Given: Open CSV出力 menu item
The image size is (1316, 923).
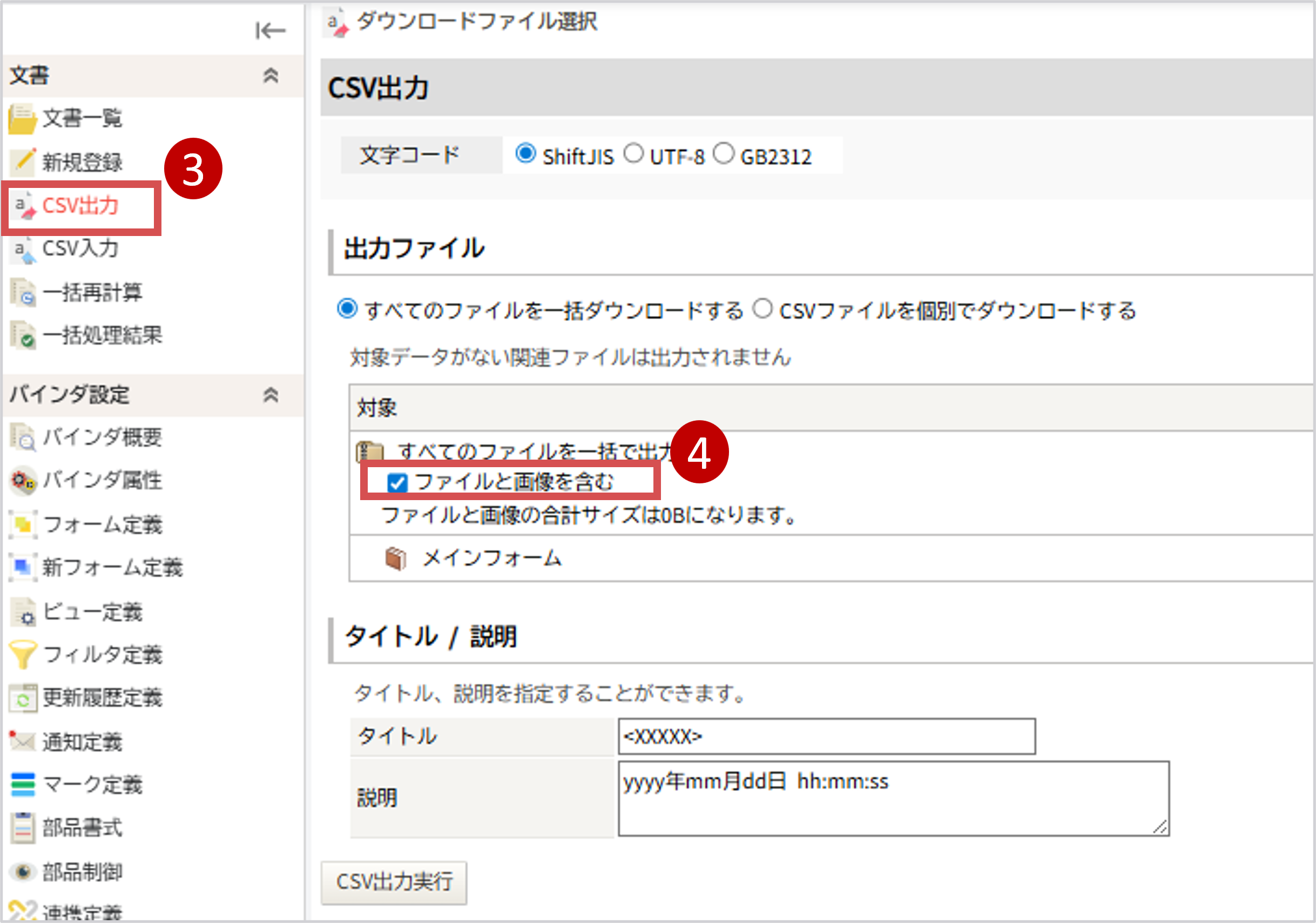Looking at the screenshot, I should coord(81,206).
